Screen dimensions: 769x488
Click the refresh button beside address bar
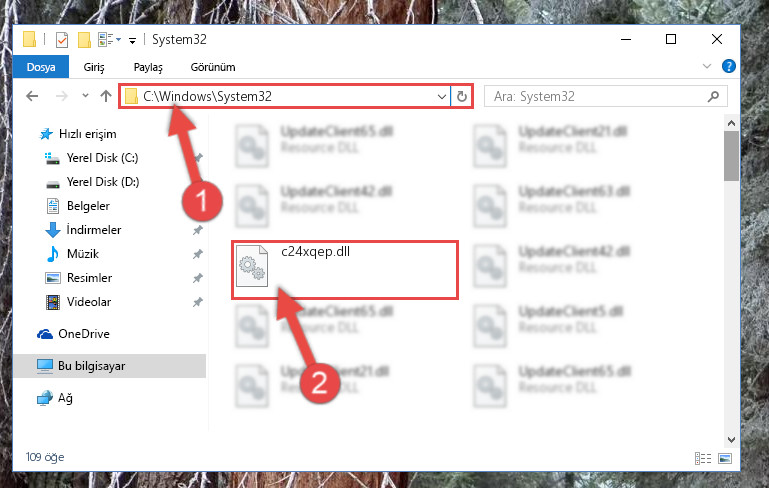point(461,97)
